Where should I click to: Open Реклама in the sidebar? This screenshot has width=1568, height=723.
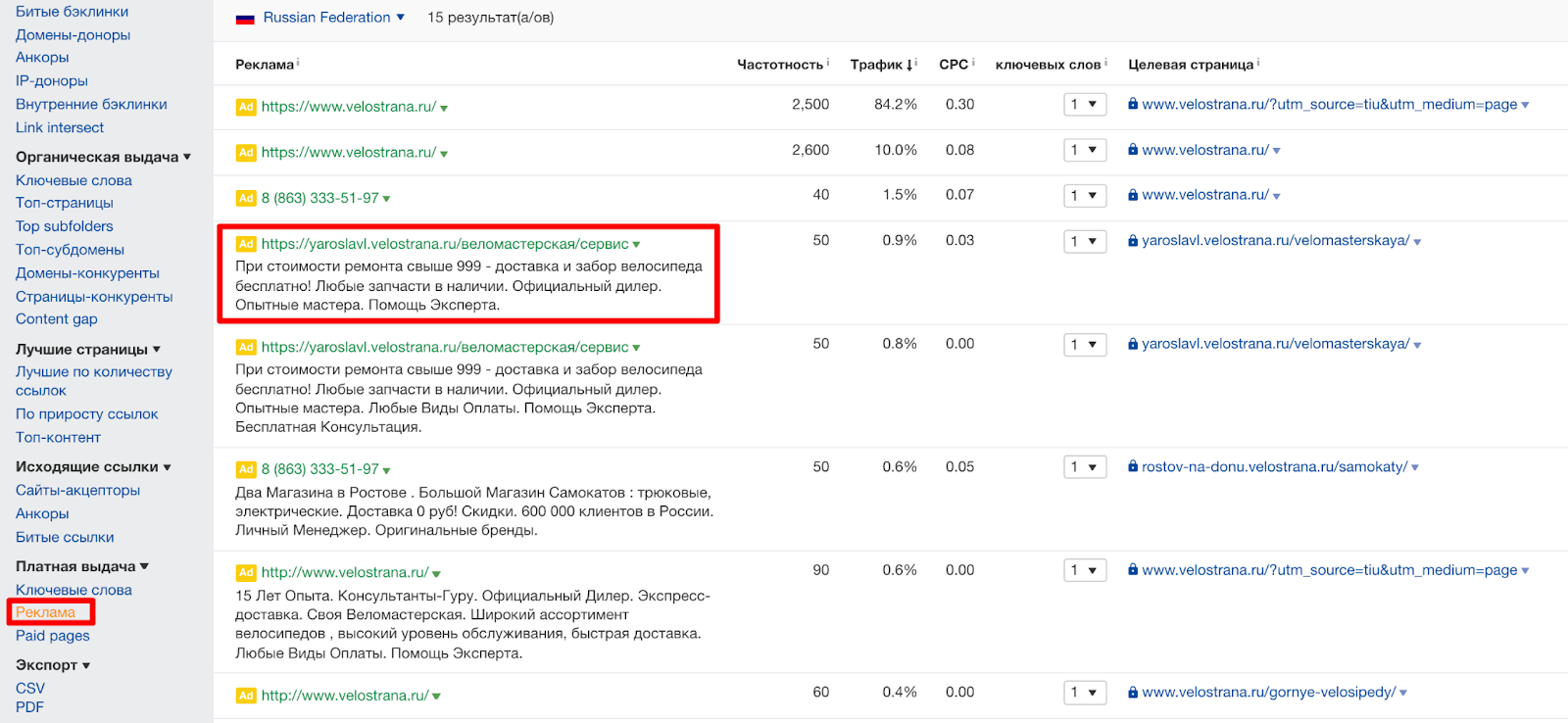pyautogui.click(x=45, y=612)
